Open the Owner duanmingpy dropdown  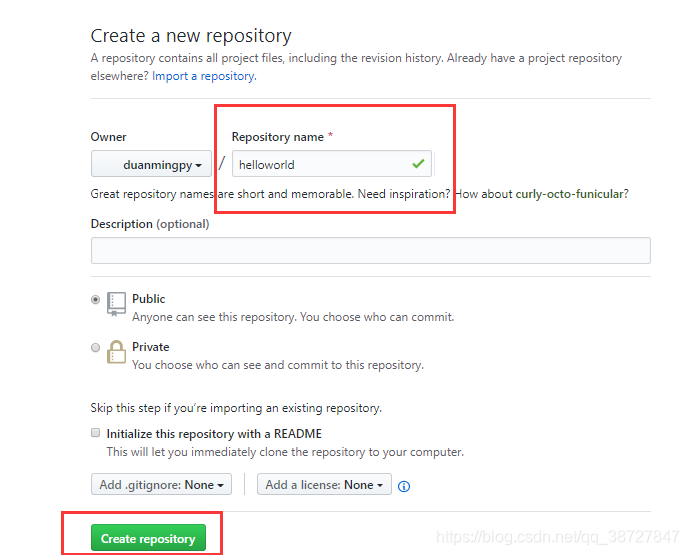[x=151, y=164]
